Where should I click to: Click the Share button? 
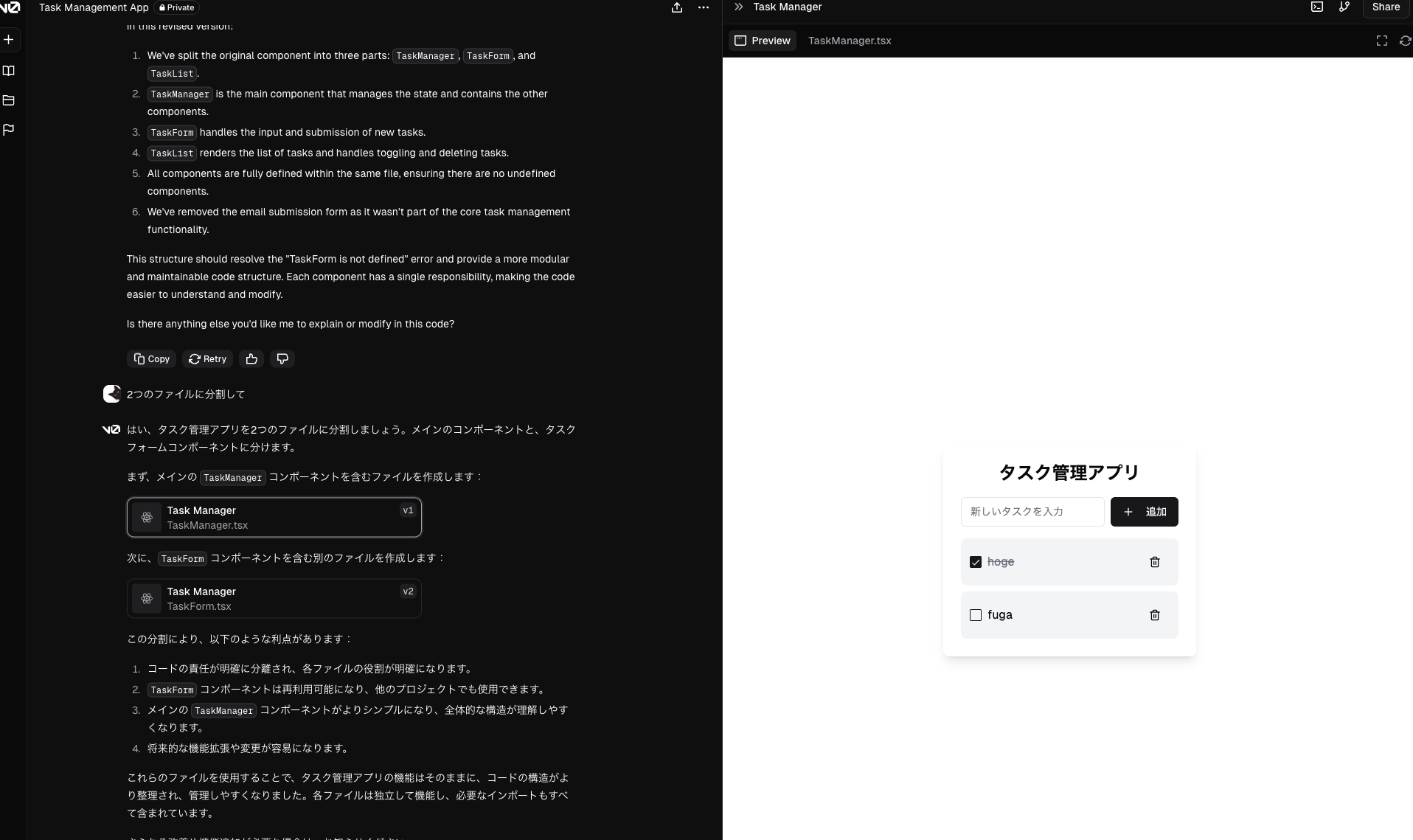coord(1385,7)
